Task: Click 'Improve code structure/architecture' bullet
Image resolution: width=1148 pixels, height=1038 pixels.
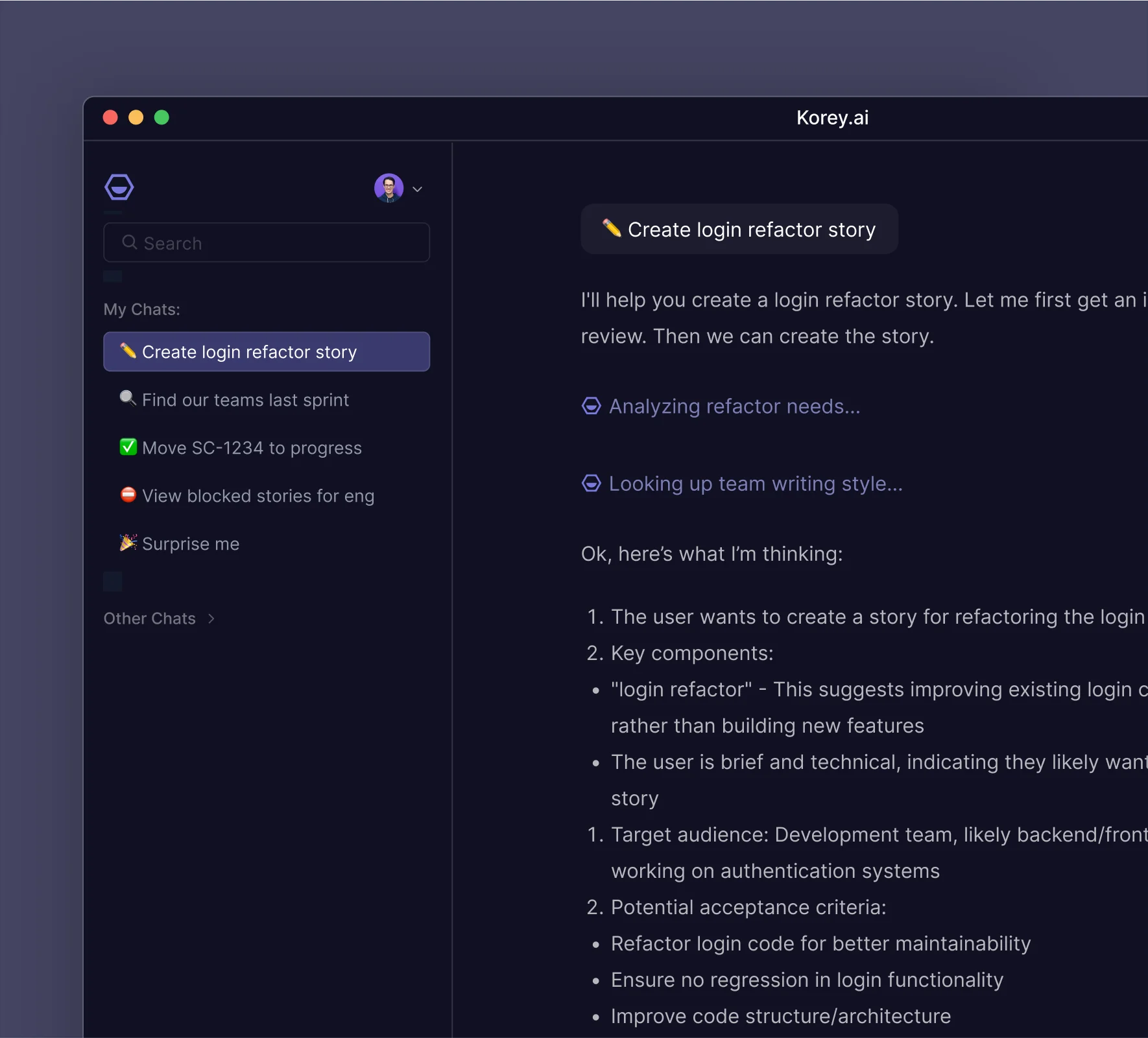Action: pos(781,1016)
